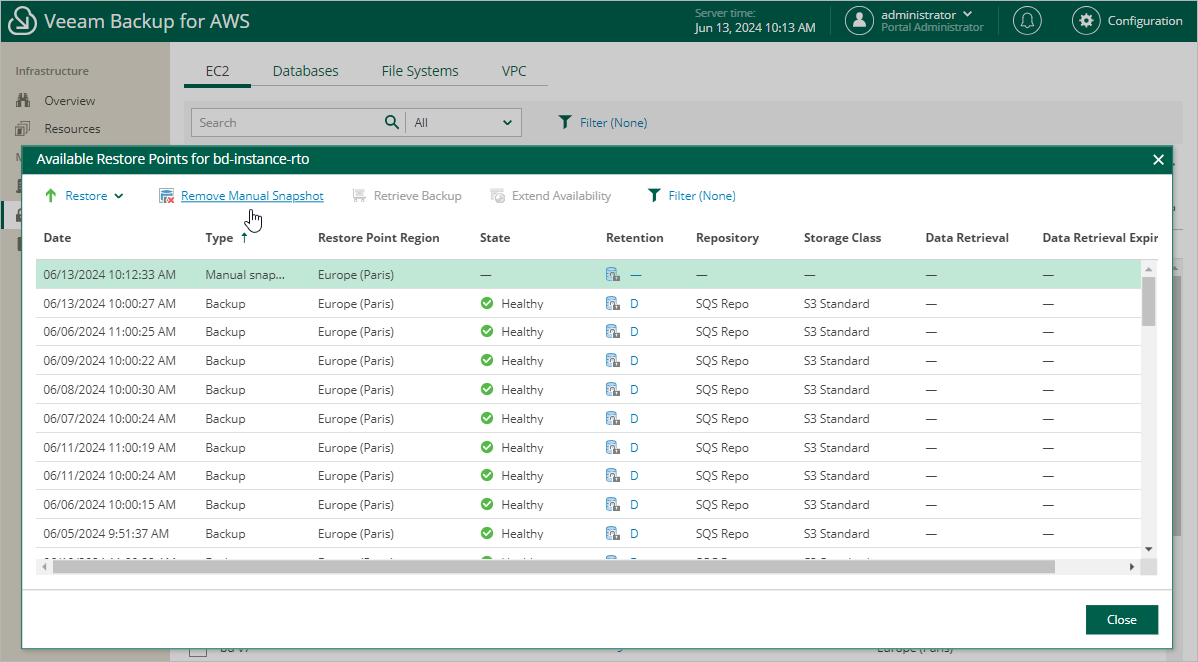Viewport: 1198px width, 662px height.
Task: Click retention link D for 06/13/2024 10:00:27 AM
Action: (634, 303)
